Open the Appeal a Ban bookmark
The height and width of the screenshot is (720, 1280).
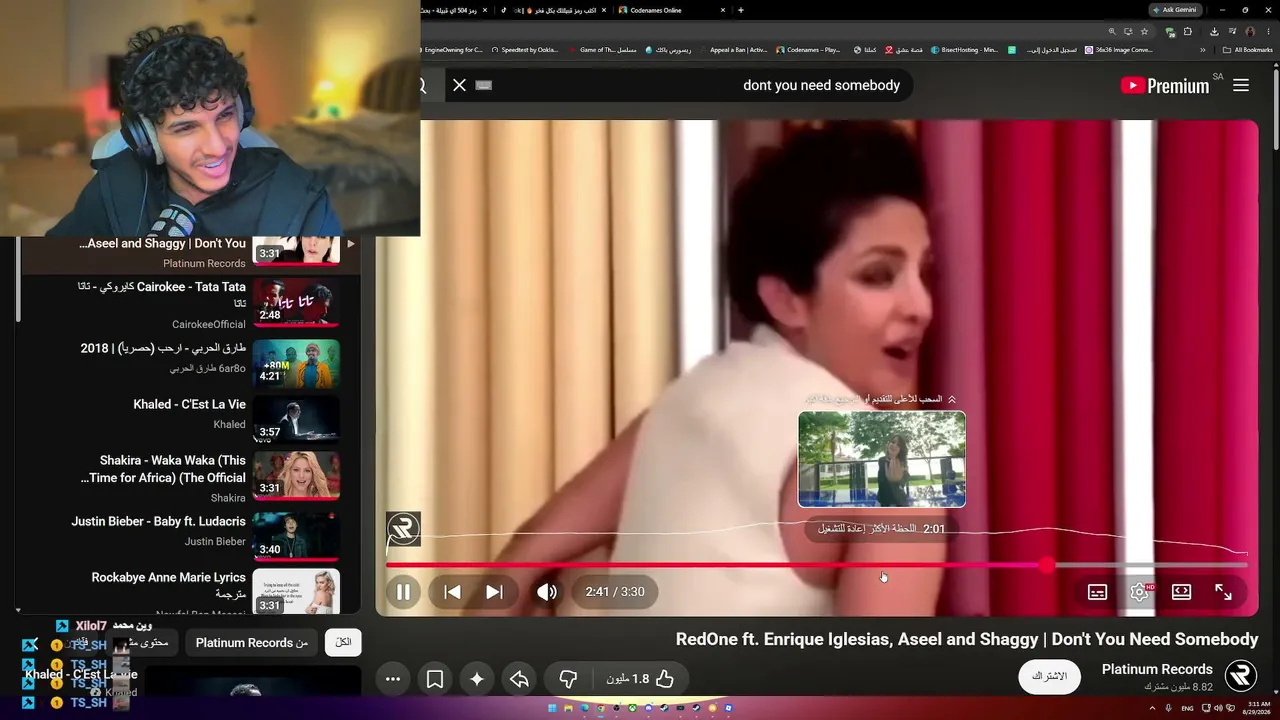pos(734,50)
